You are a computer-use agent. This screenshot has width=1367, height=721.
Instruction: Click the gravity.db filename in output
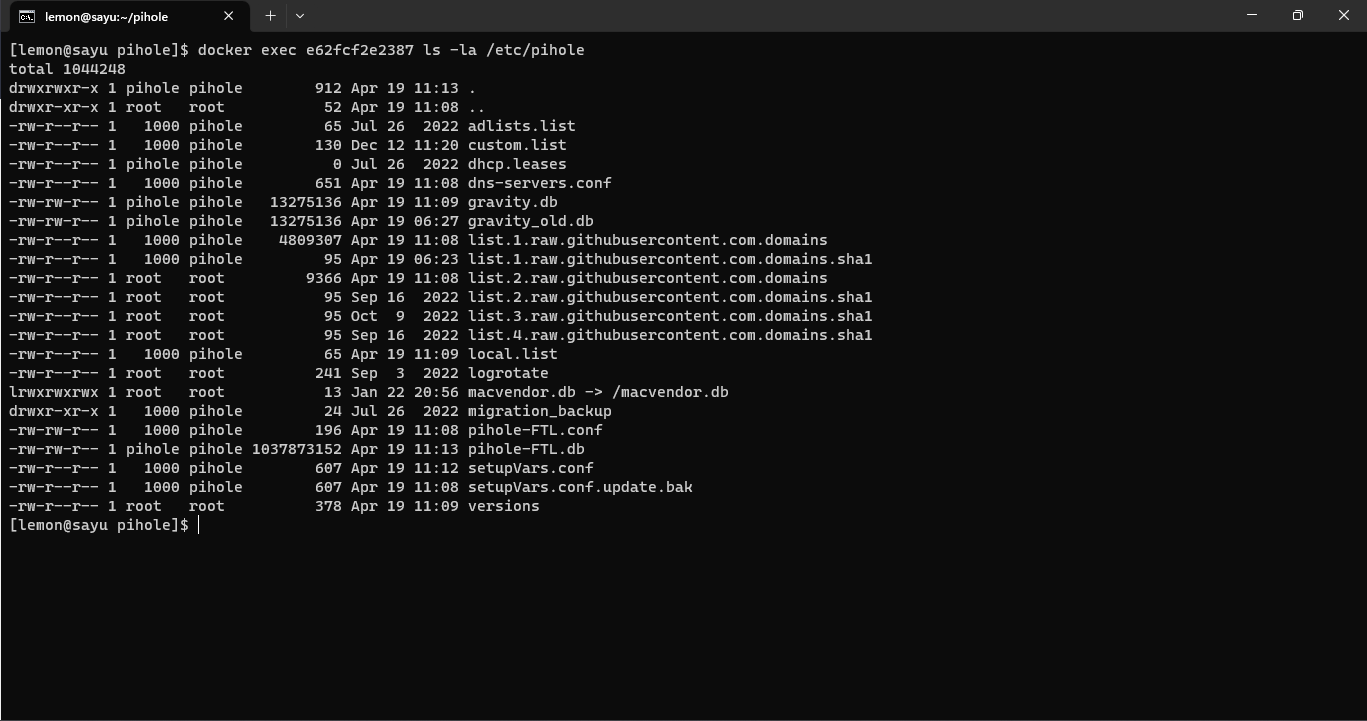tap(512, 202)
